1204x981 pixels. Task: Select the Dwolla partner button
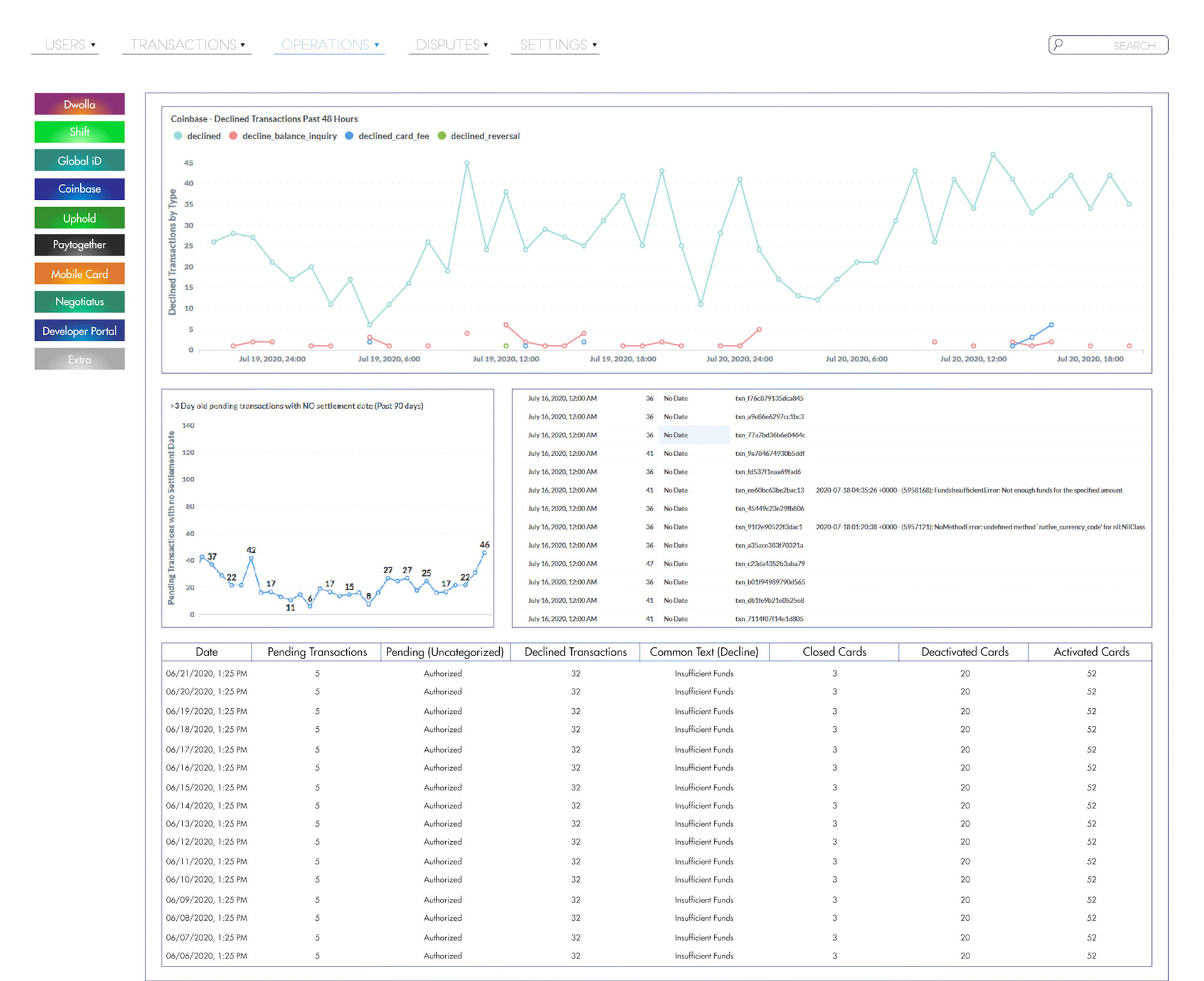(x=80, y=104)
